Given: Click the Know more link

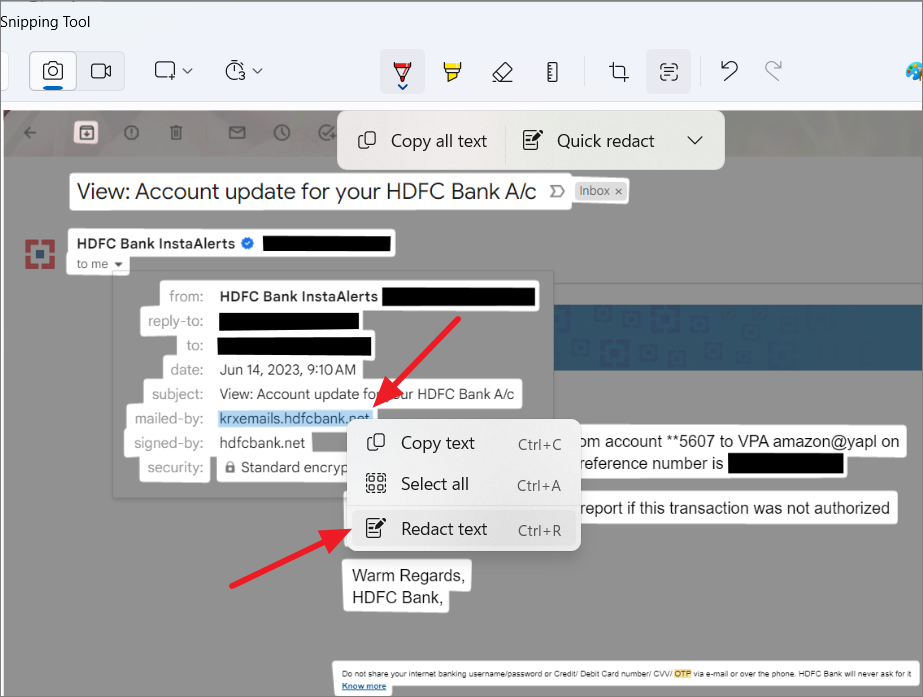Looking at the screenshot, I should coord(364,686).
